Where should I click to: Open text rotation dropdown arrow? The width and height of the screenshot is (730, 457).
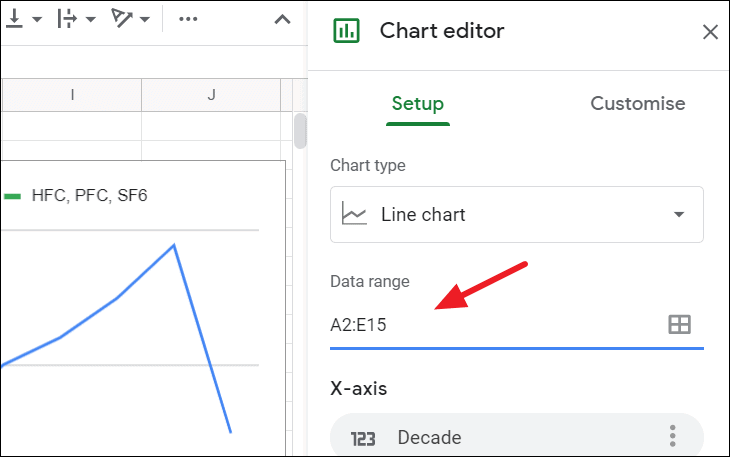coord(145,20)
